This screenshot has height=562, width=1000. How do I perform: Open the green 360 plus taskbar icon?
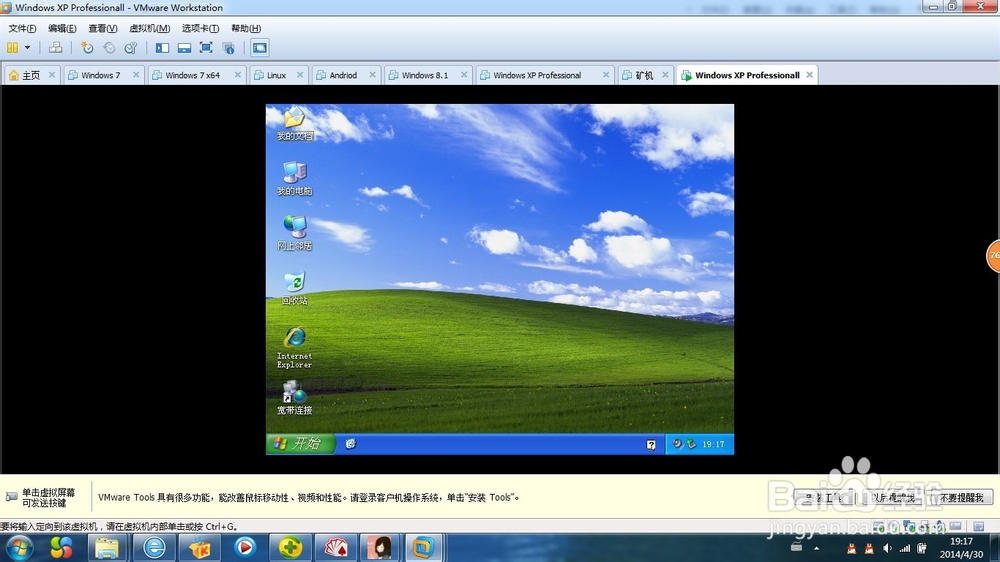pos(290,547)
